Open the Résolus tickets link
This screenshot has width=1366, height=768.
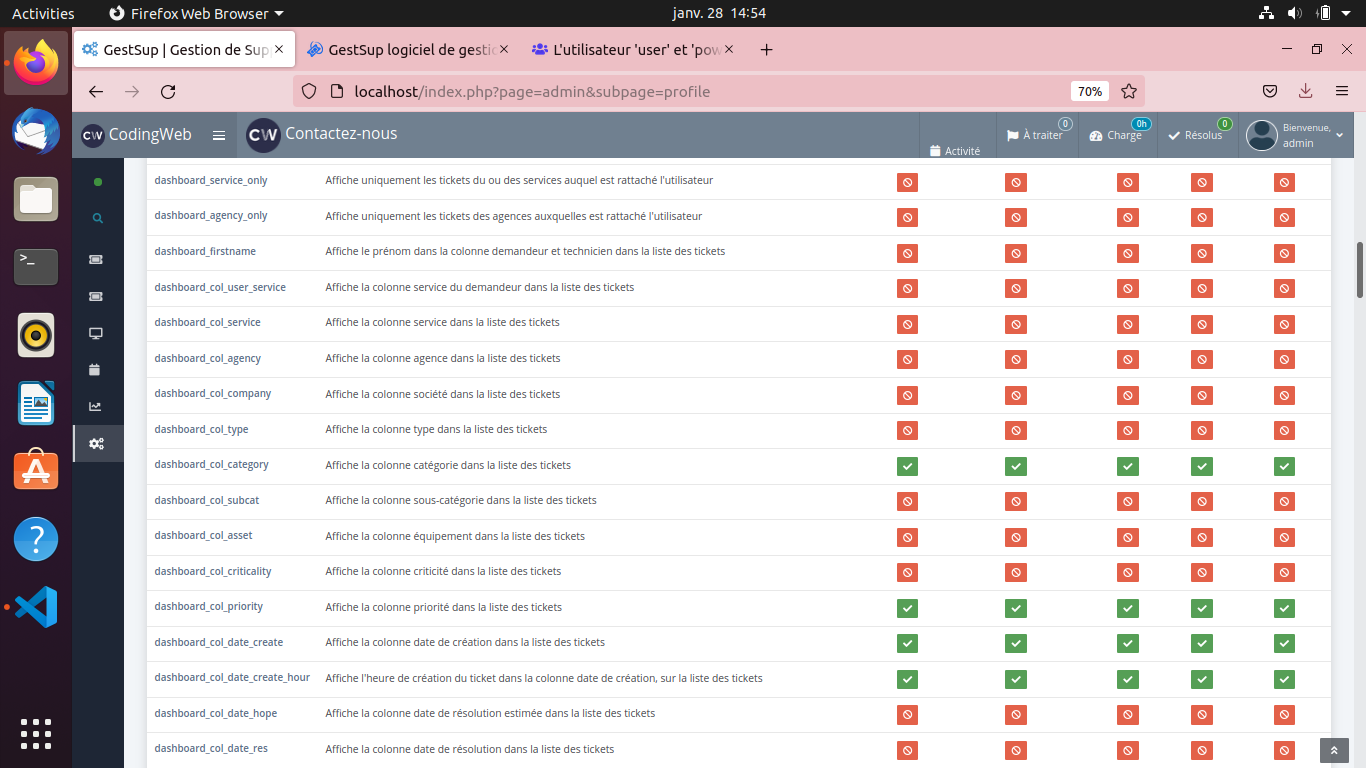(1195, 135)
